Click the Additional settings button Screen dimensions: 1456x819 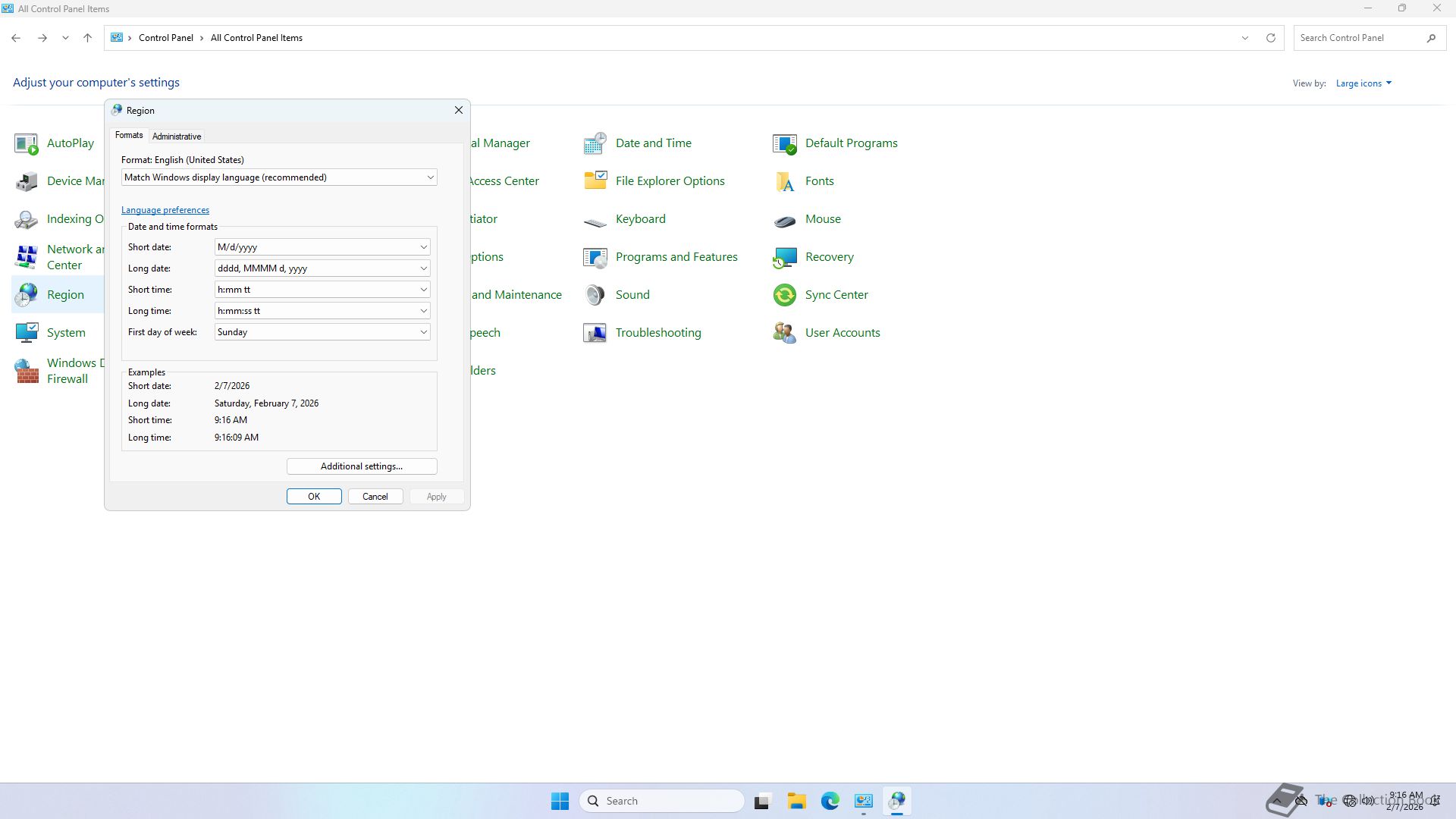[362, 466]
